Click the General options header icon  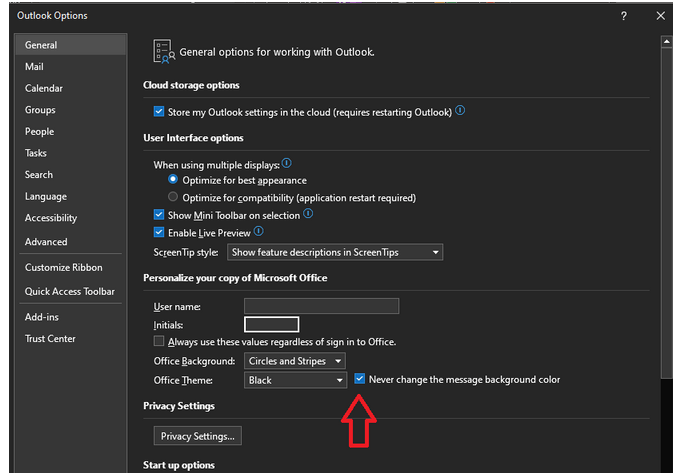pos(164,52)
